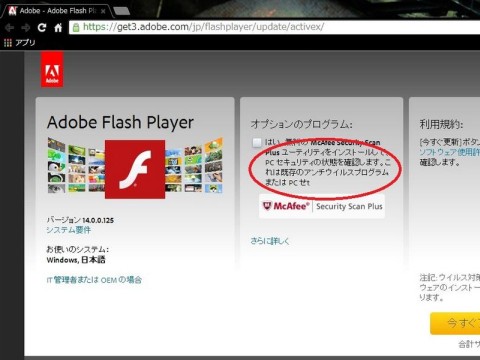The image size is (480, 360).
Task: Reload the page with the refresh icon
Action: coord(42,27)
